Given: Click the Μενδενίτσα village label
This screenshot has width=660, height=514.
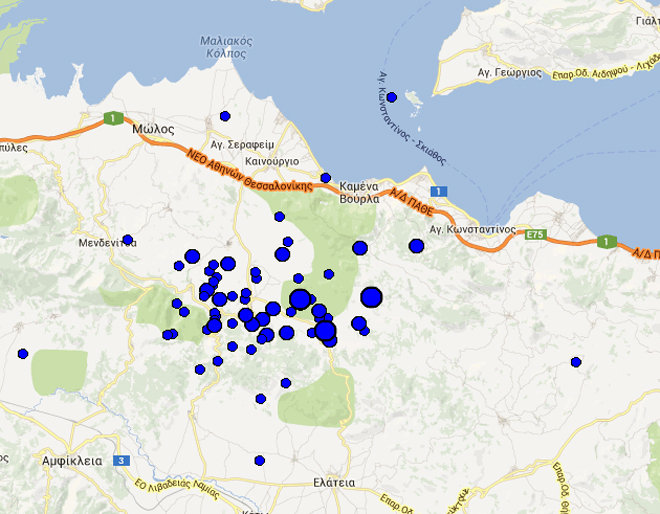Looking at the screenshot, I should (106, 242).
